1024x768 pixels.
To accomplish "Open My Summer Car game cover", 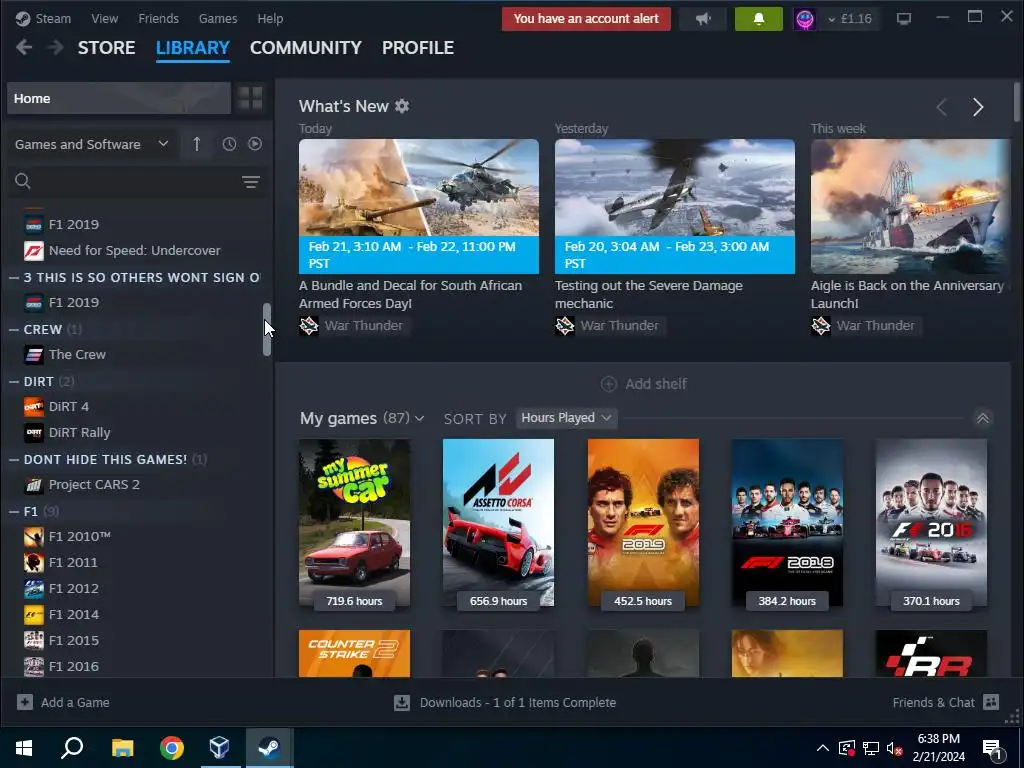I will point(355,522).
